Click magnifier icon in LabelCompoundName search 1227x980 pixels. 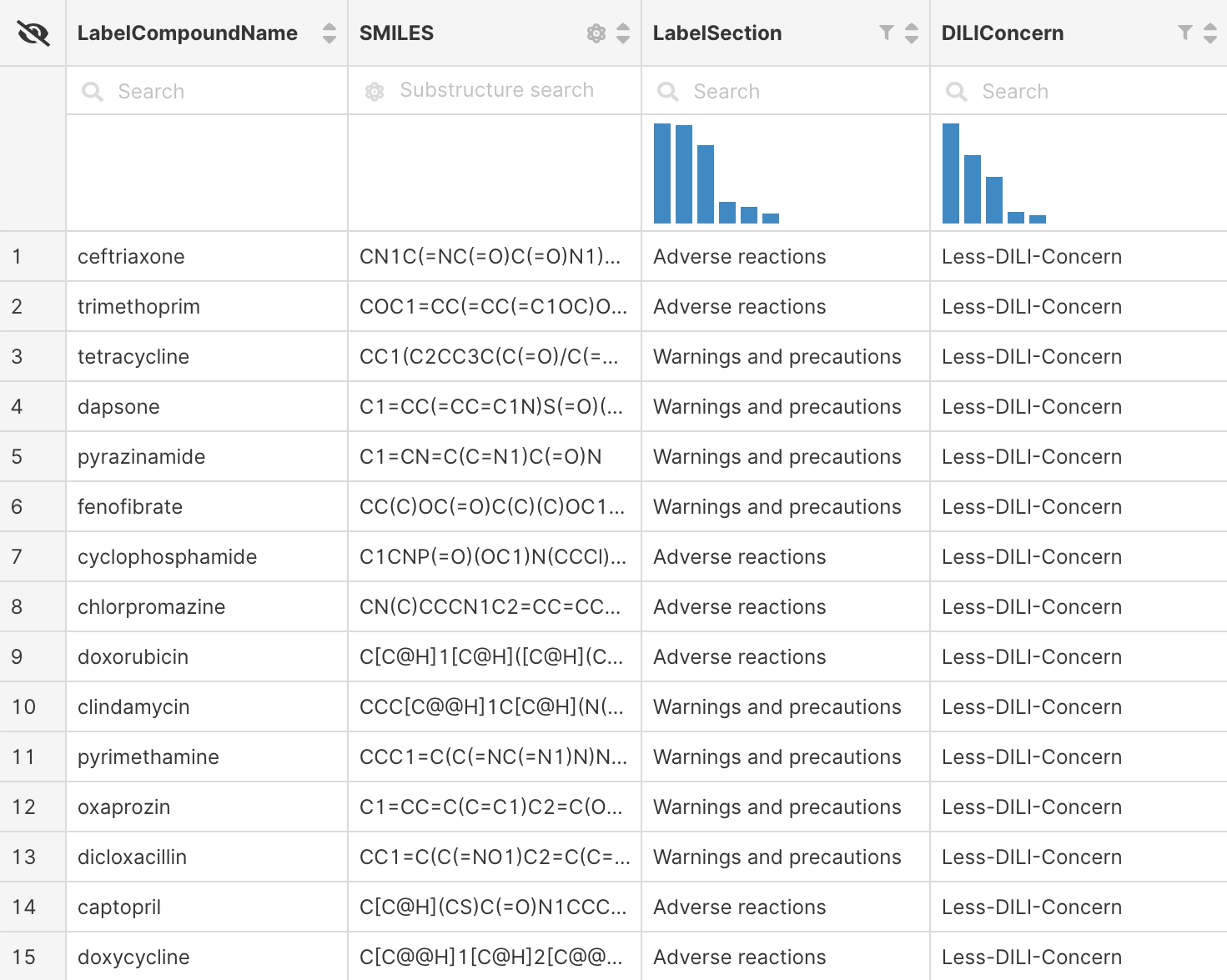[x=93, y=92]
